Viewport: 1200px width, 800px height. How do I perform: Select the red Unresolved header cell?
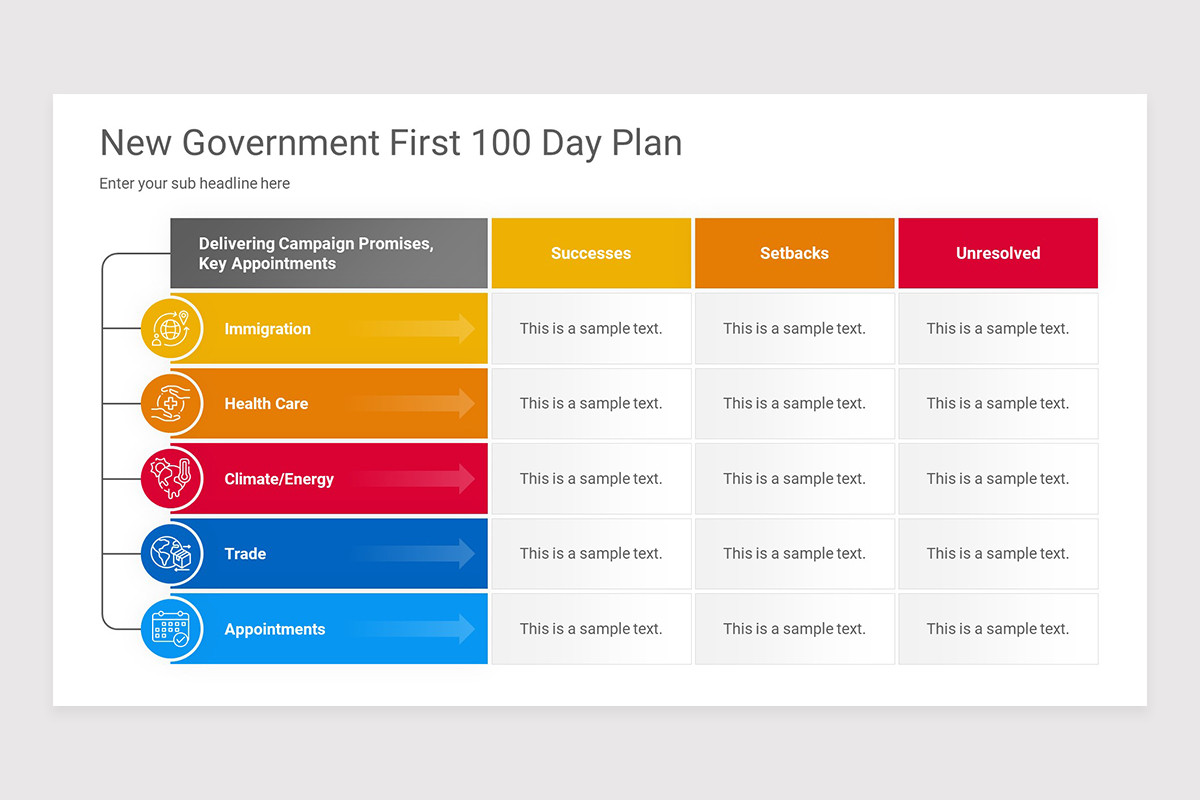pos(998,253)
